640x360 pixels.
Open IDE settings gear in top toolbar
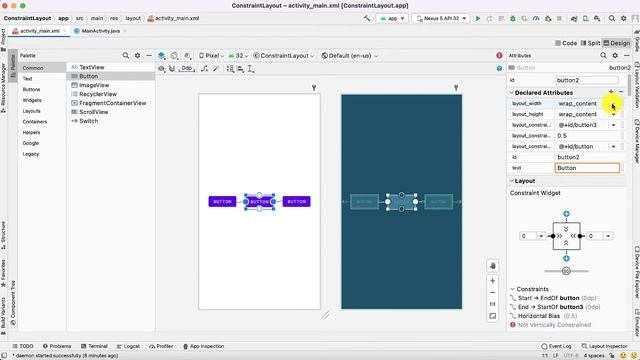coord(623,18)
